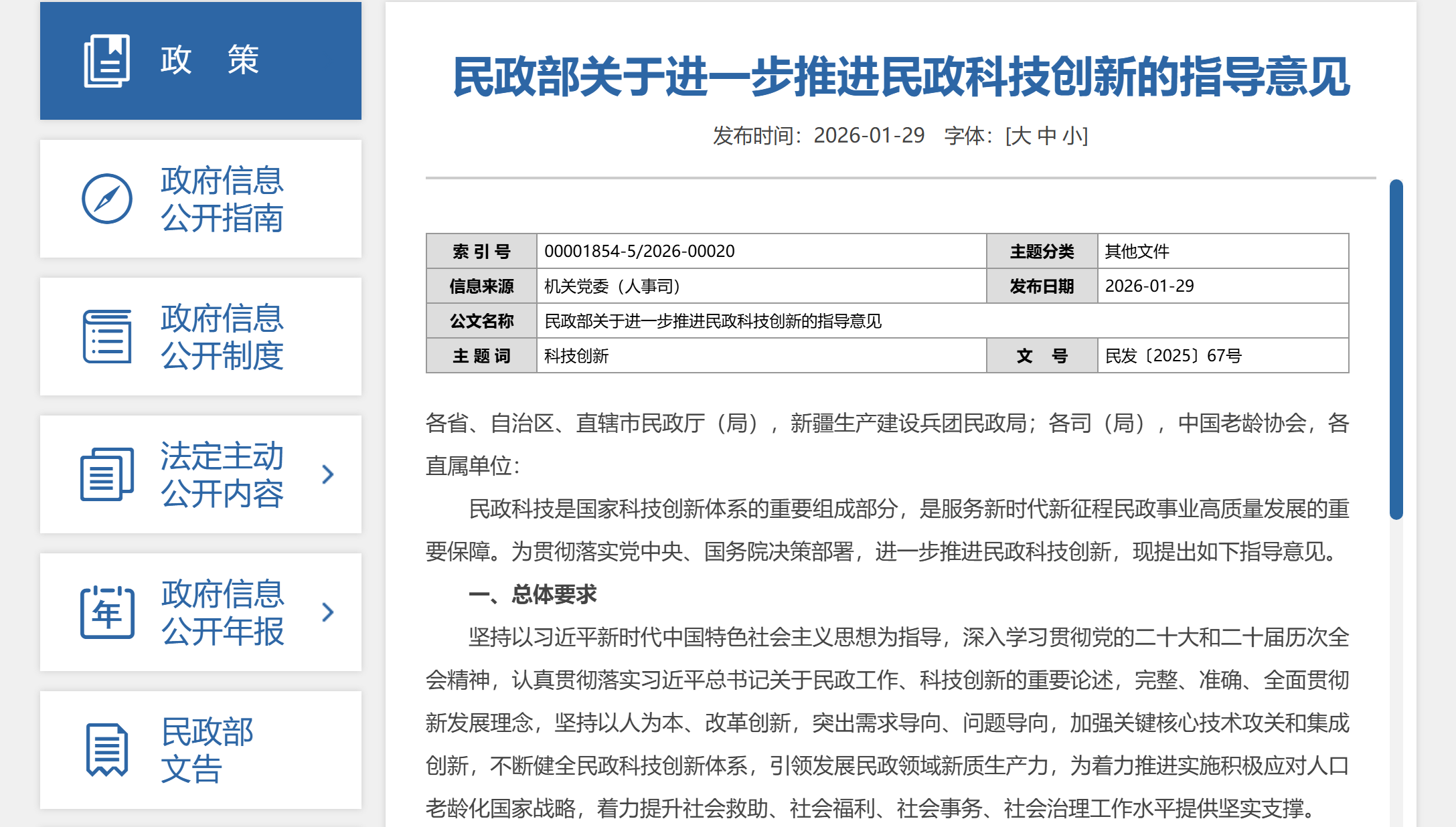The height and width of the screenshot is (827, 1456).
Task: Click the blue vertical scrollbar thumb
Action: [1396, 349]
